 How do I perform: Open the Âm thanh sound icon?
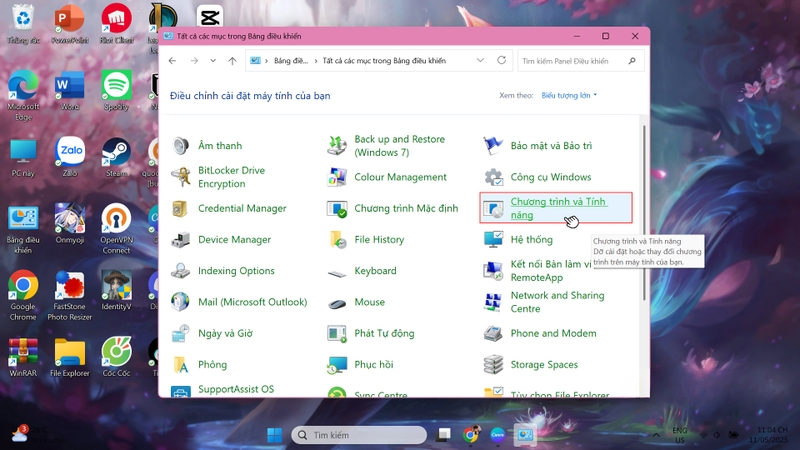pos(181,146)
